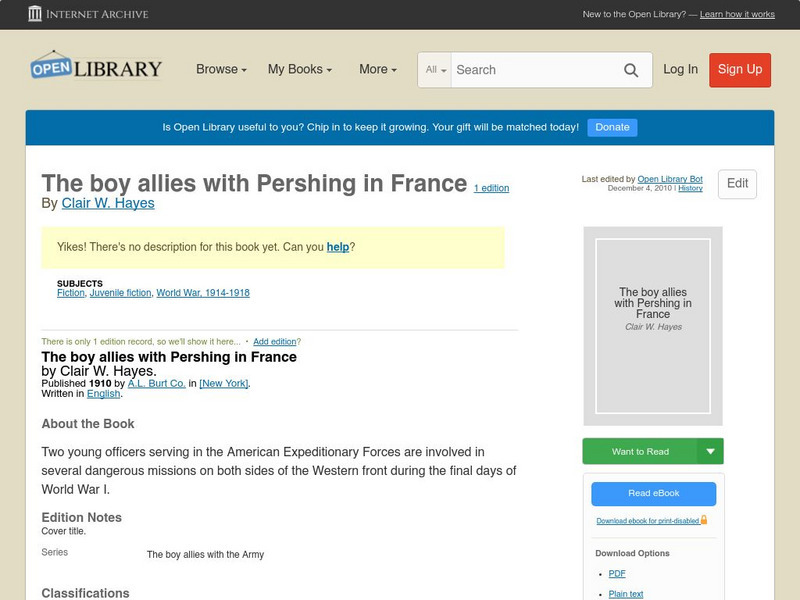Viewport: 800px width, 600px height.
Task: Click the Read eBook button
Action: click(652, 493)
